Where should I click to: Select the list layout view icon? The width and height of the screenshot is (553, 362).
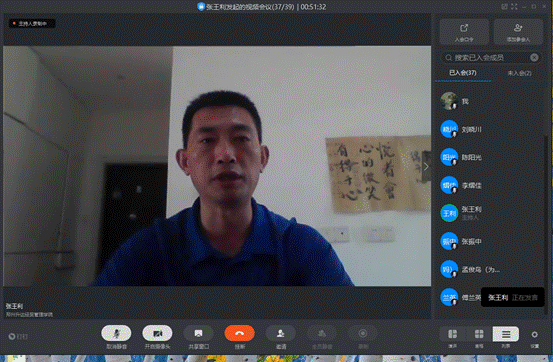pos(506,334)
